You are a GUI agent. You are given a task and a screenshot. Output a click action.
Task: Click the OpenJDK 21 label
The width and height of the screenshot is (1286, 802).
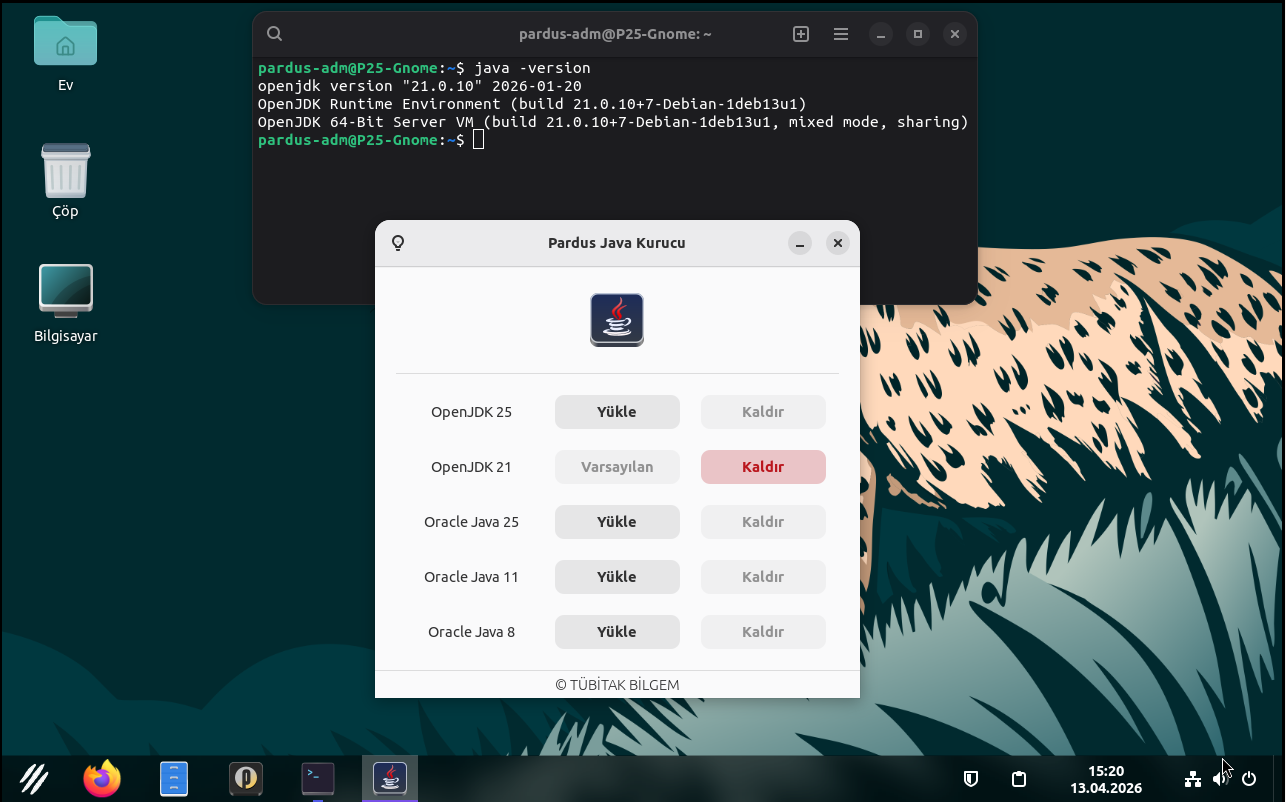(471, 467)
